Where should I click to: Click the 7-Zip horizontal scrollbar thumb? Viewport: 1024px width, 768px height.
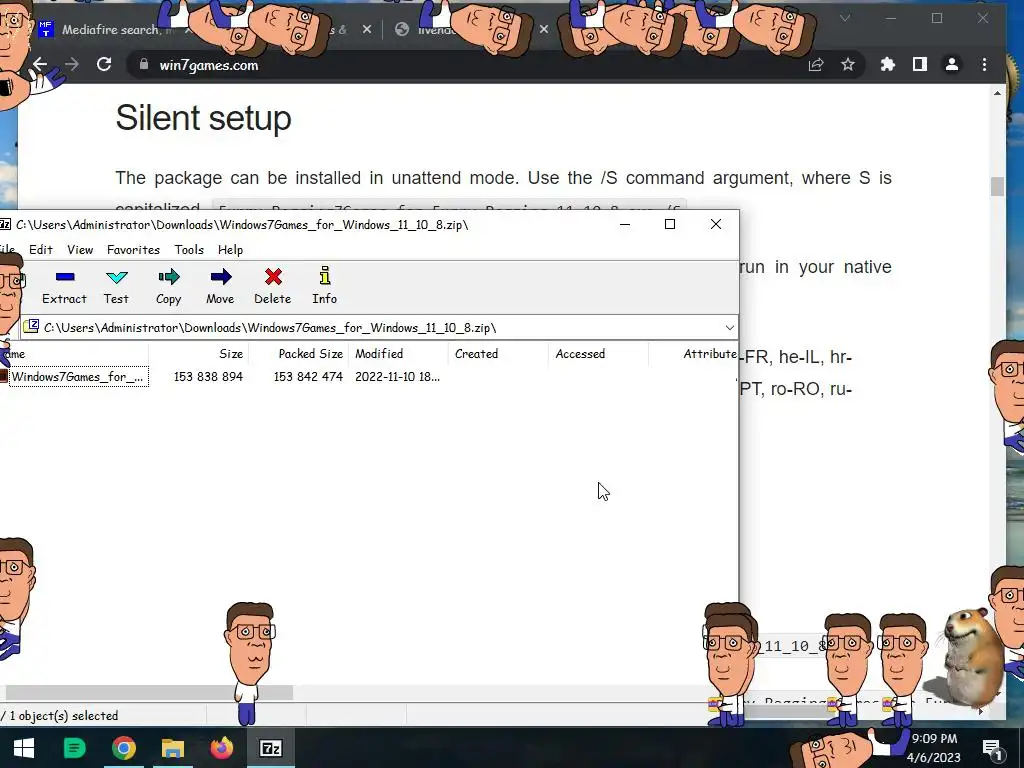[149, 692]
